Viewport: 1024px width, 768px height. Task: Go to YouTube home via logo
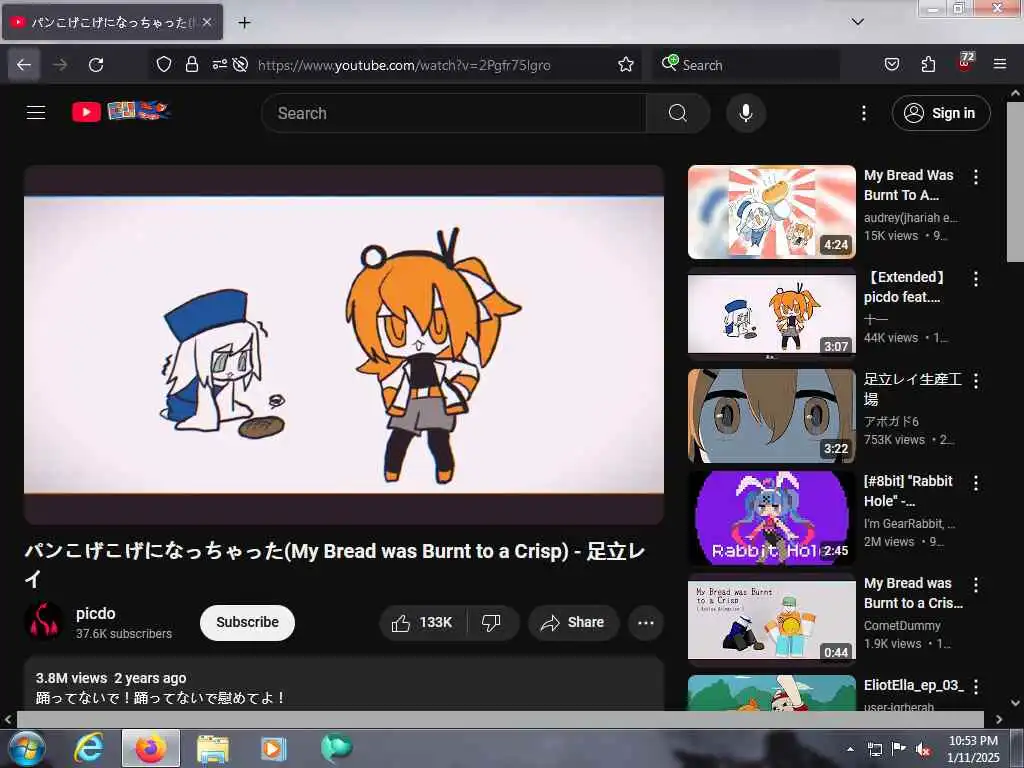(121, 112)
